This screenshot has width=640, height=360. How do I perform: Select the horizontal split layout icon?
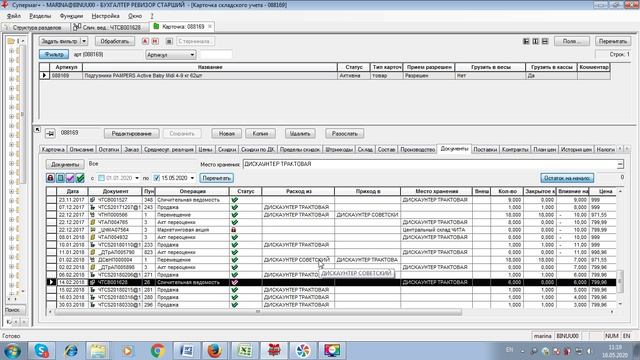coord(545,41)
